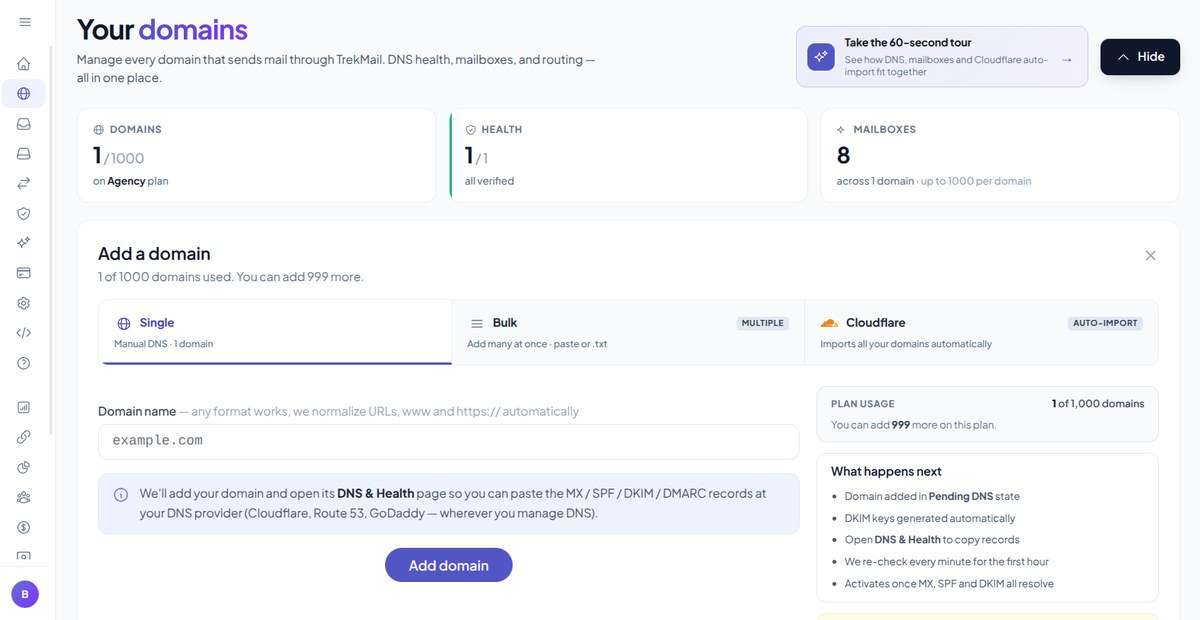Click the Cloudflare logo icon
This screenshot has width=1200, height=620.
[829, 323]
